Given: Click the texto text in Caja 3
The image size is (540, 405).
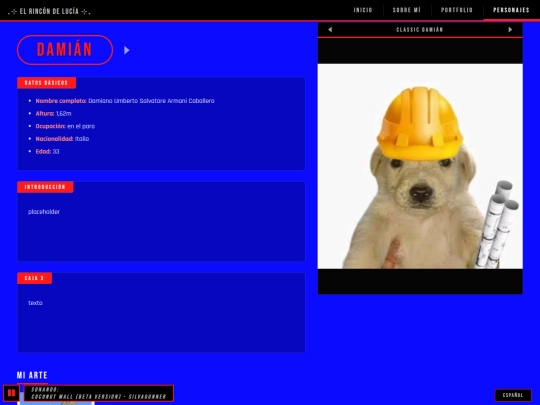Looking at the screenshot, I should coord(35,303).
